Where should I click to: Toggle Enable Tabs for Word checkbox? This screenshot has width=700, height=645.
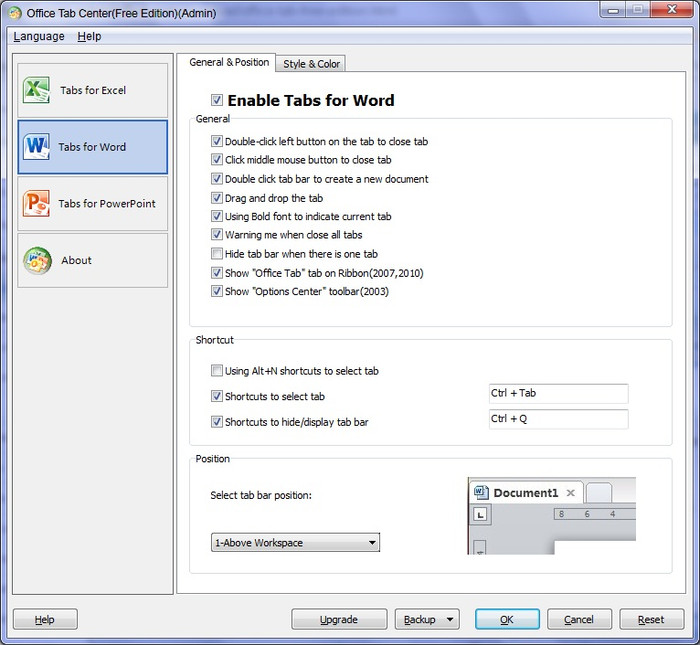point(217,100)
